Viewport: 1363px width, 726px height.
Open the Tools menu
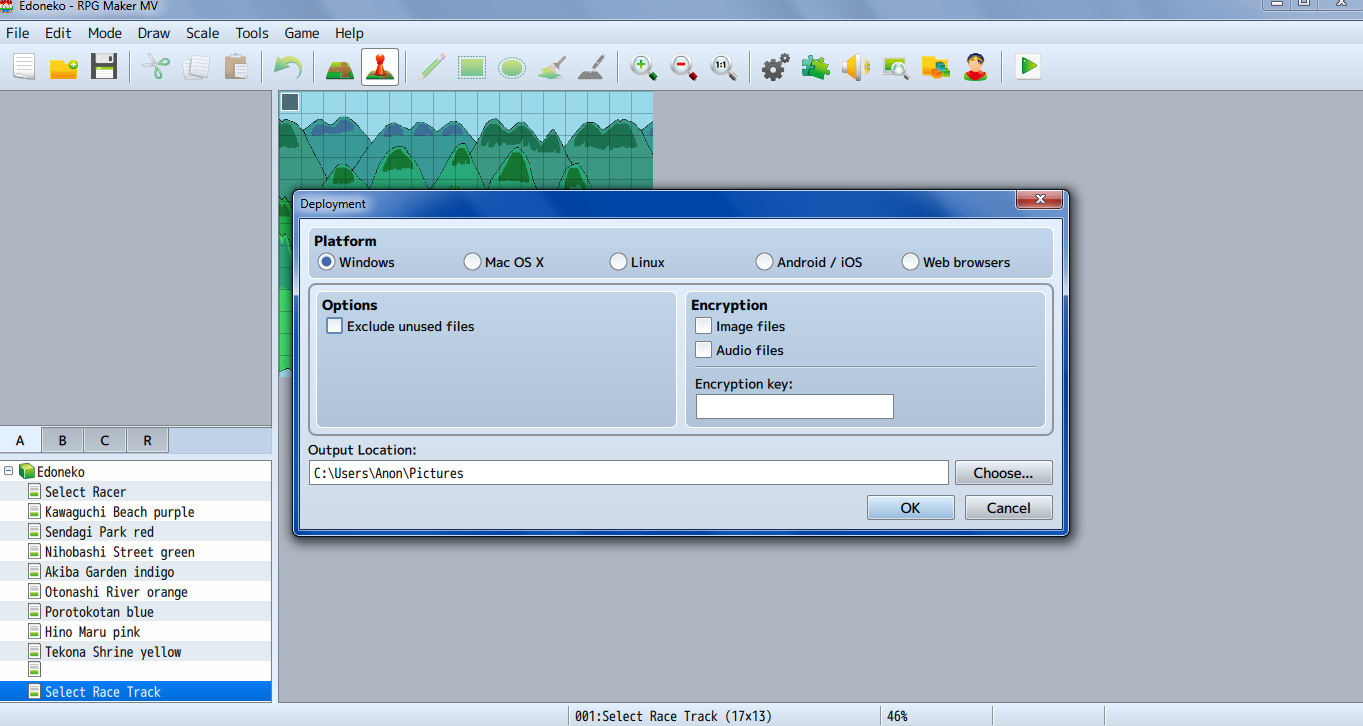click(x=252, y=33)
